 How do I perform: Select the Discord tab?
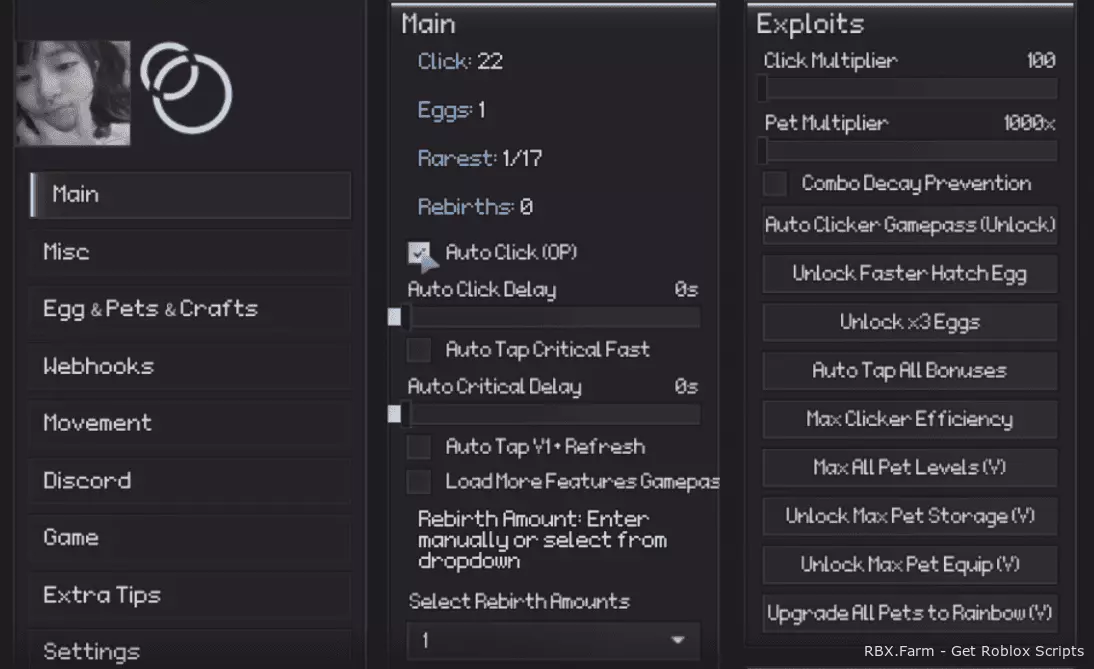click(x=190, y=481)
